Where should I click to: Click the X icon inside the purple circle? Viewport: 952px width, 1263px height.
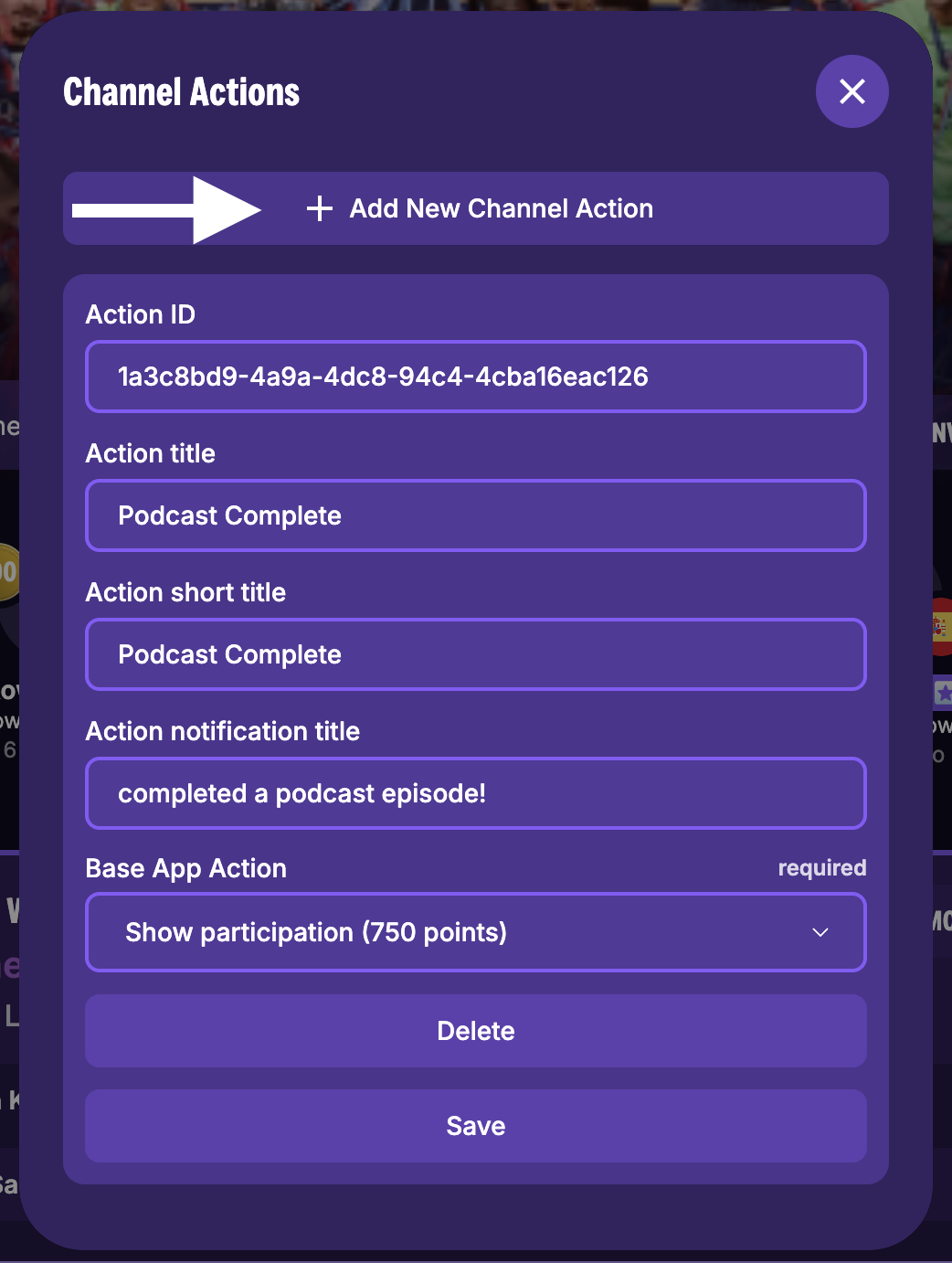click(852, 91)
